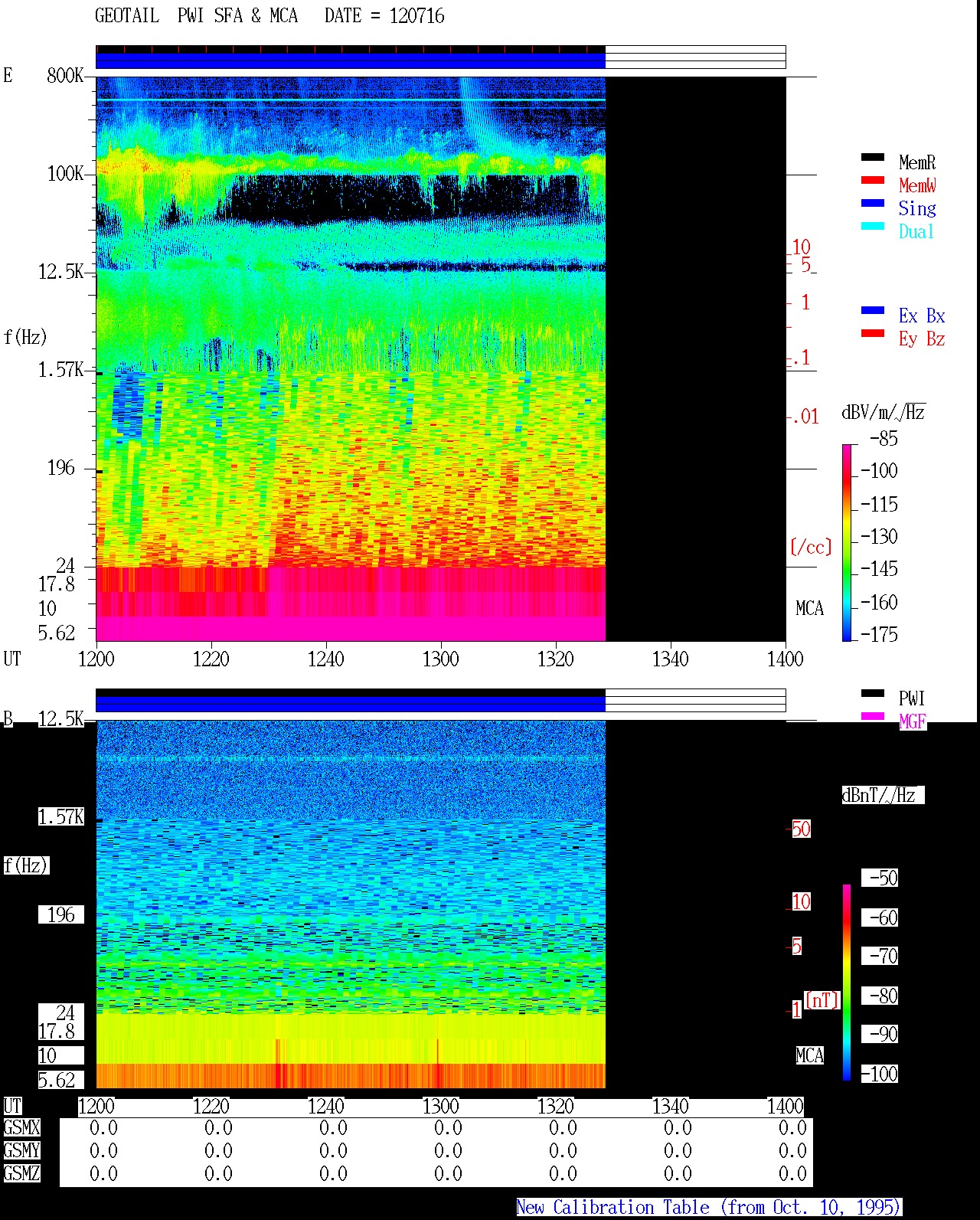Click the DATE = 120716 text

coord(384,16)
